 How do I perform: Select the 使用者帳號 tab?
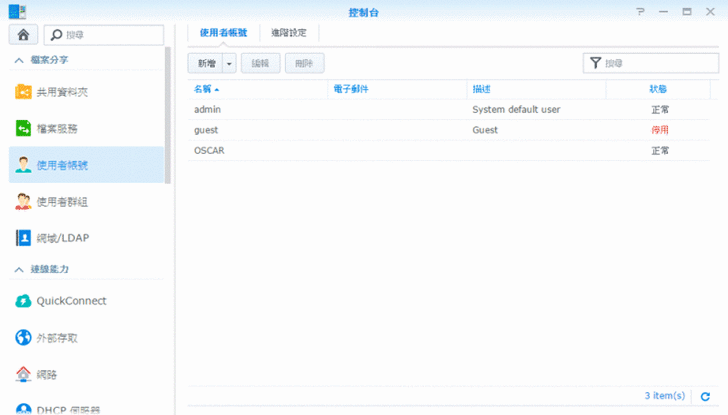click(223, 33)
